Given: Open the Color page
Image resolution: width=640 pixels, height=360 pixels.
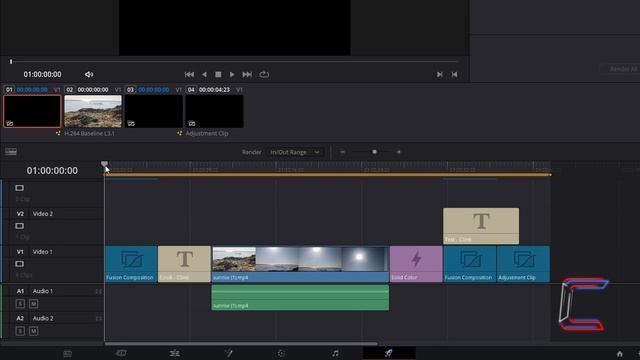Looking at the screenshot, I should coord(281,353).
